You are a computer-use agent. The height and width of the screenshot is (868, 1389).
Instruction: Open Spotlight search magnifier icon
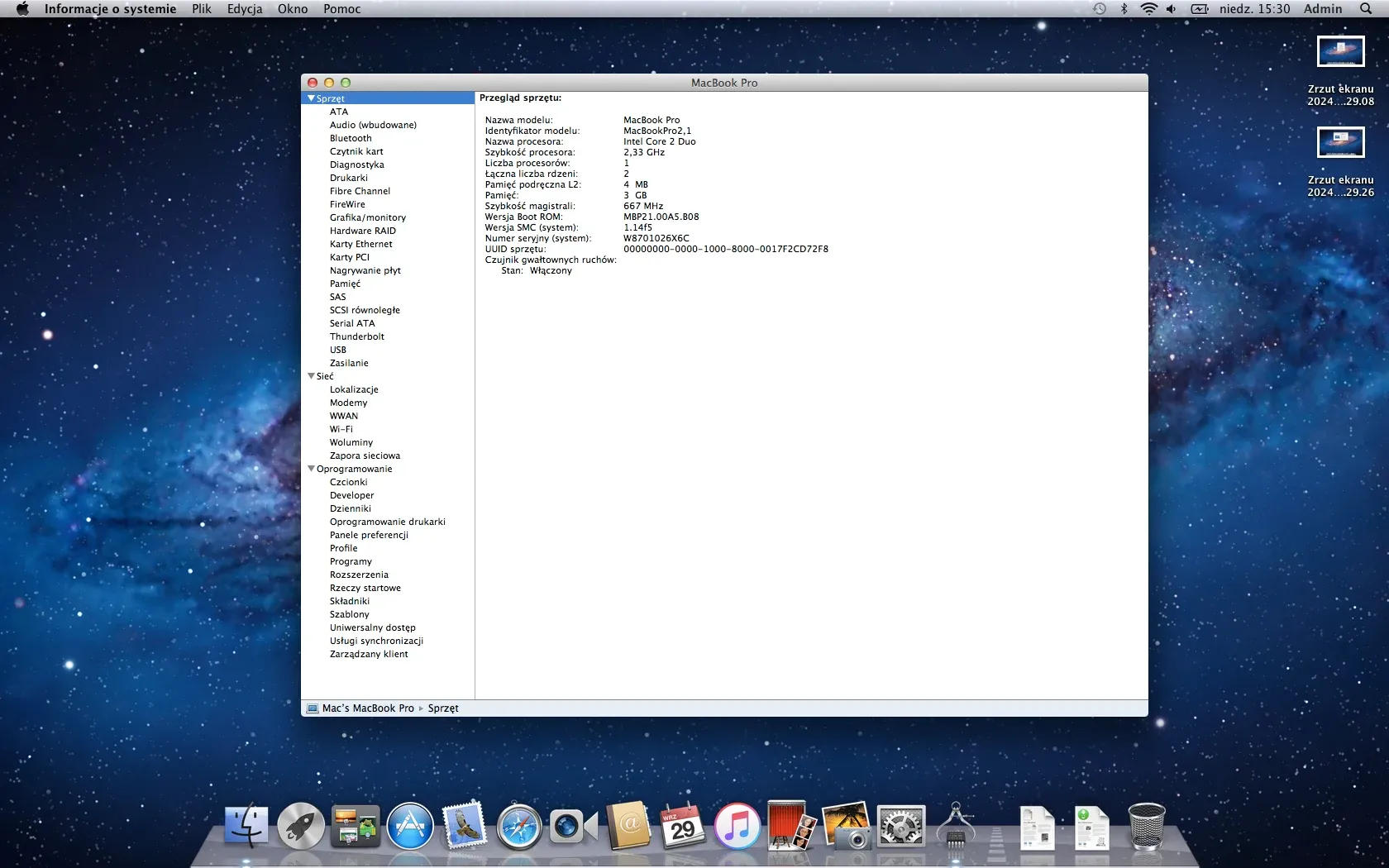1366,9
